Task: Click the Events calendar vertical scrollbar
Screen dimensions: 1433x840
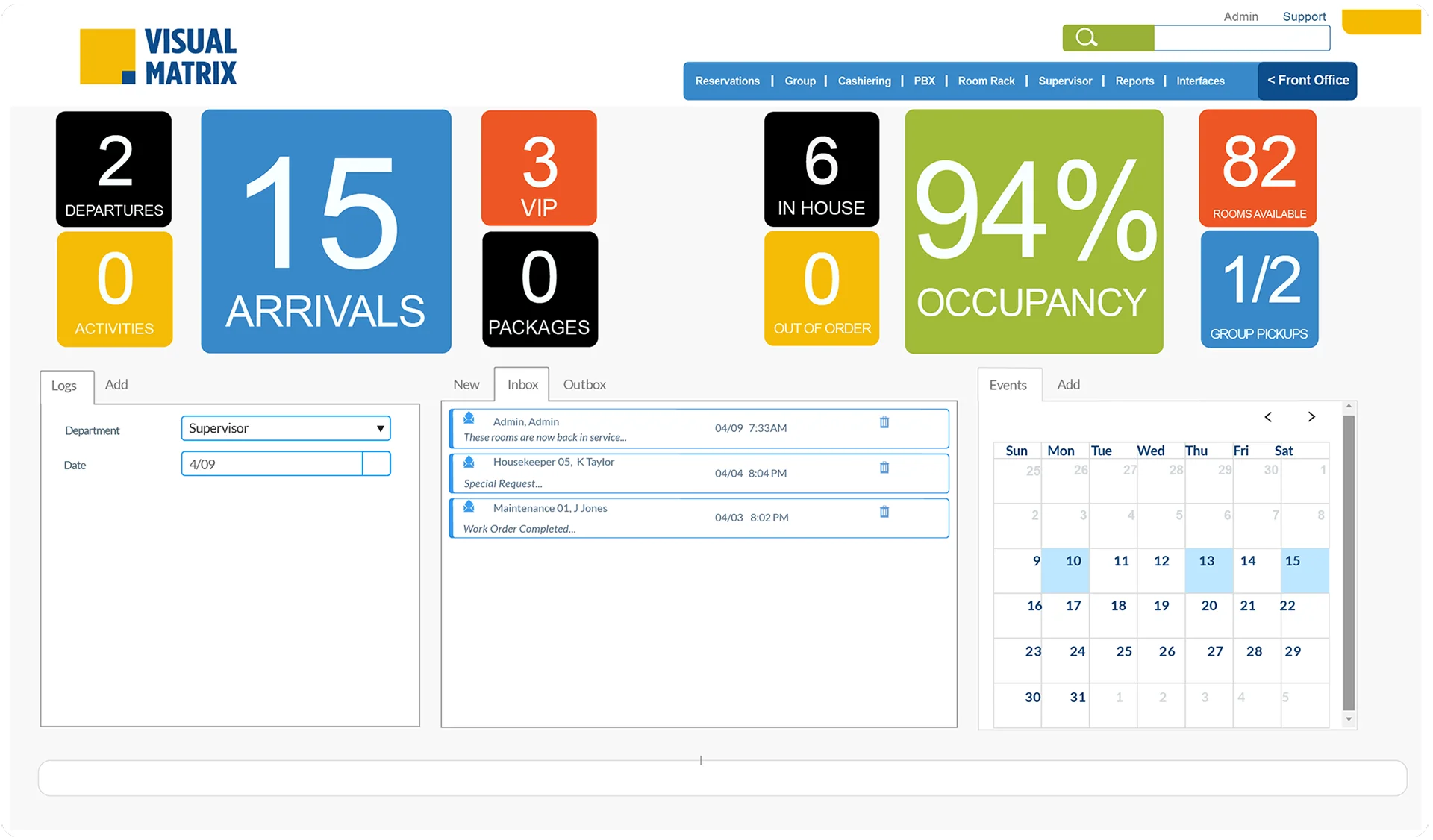Action: 1349,563
